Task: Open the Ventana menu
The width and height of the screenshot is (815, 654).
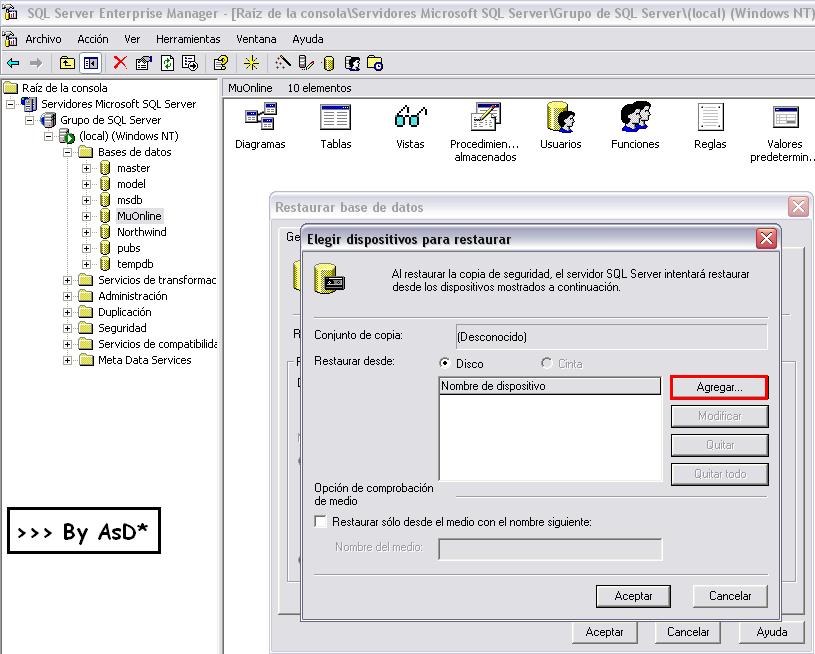Action: tap(256, 39)
